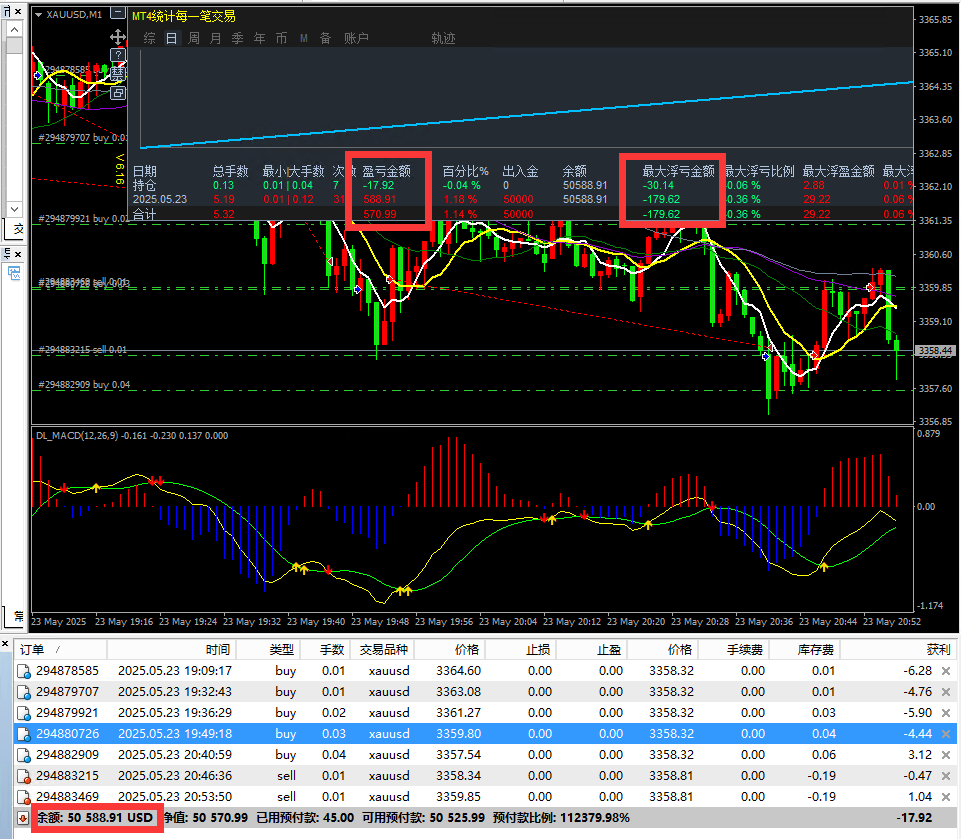The height and width of the screenshot is (839, 961).
Task: Close order 294883215 with its X
Action: tap(946, 776)
